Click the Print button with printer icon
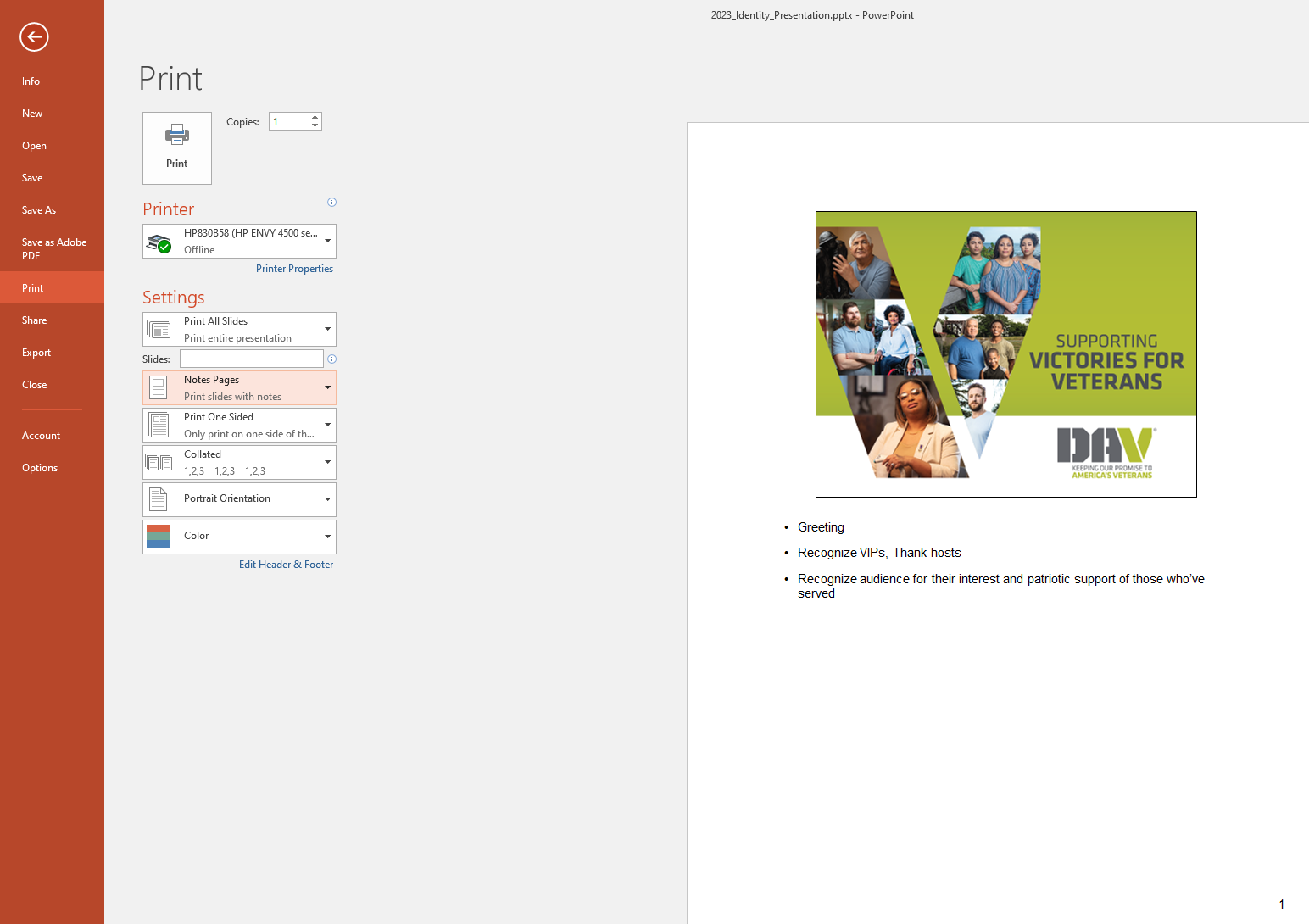Screen dimensions: 1309x924 tap(177, 148)
